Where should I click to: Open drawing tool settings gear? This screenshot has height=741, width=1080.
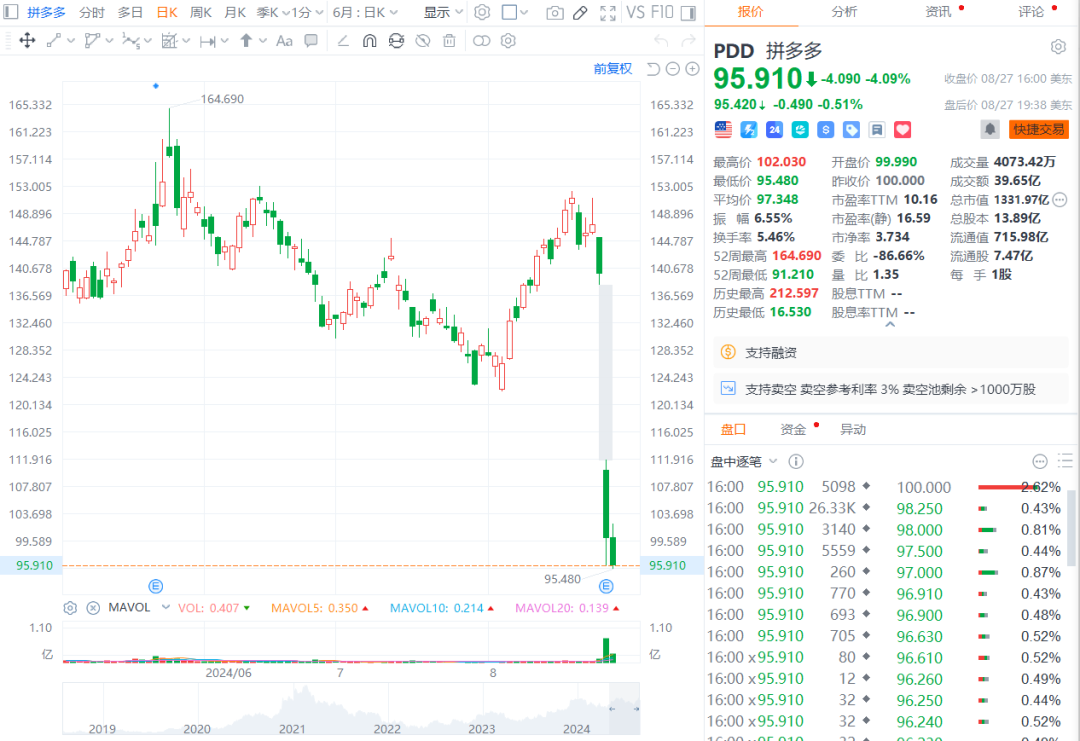(508, 41)
